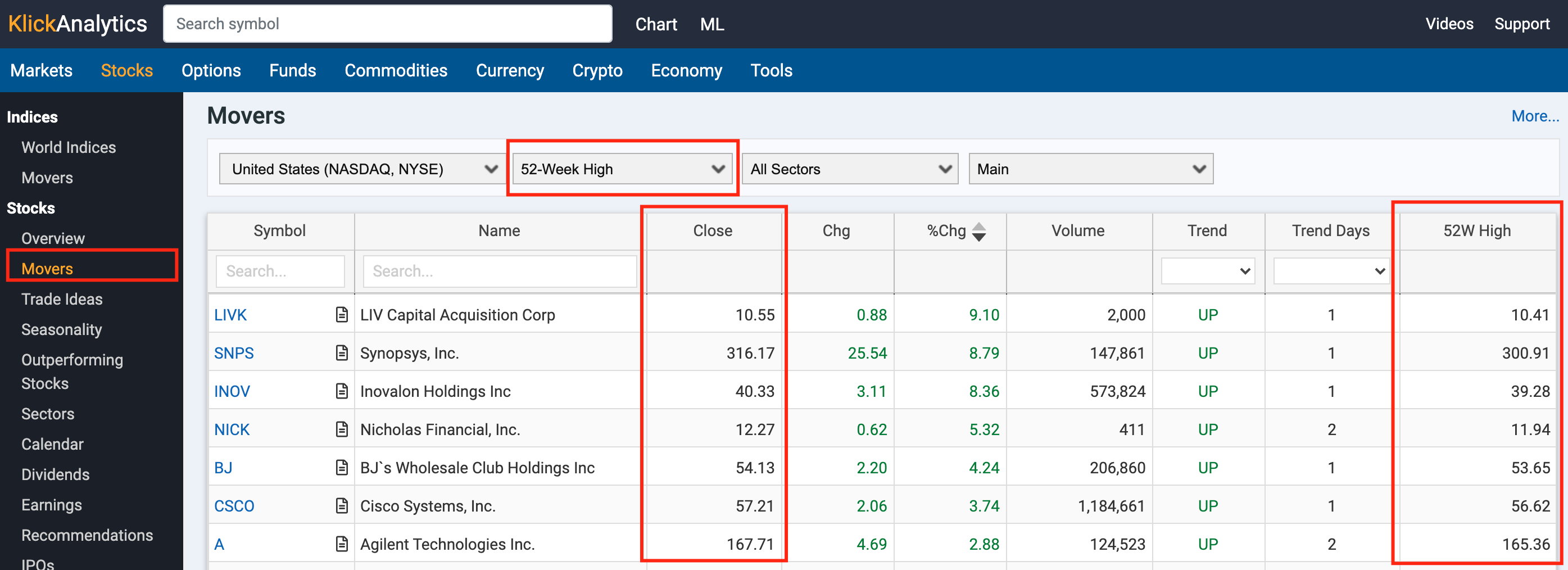The image size is (1568, 570).
Task: Open INOV document icon
Action: tap(342, 391)
